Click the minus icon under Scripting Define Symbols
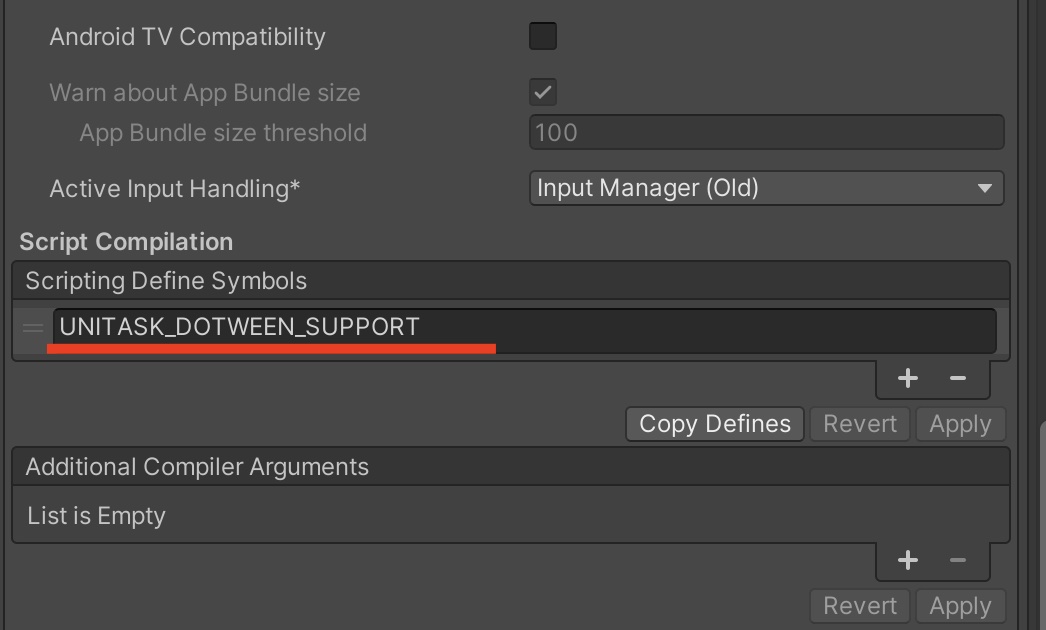Screen dimensions: 1046x630 (958, 378)
